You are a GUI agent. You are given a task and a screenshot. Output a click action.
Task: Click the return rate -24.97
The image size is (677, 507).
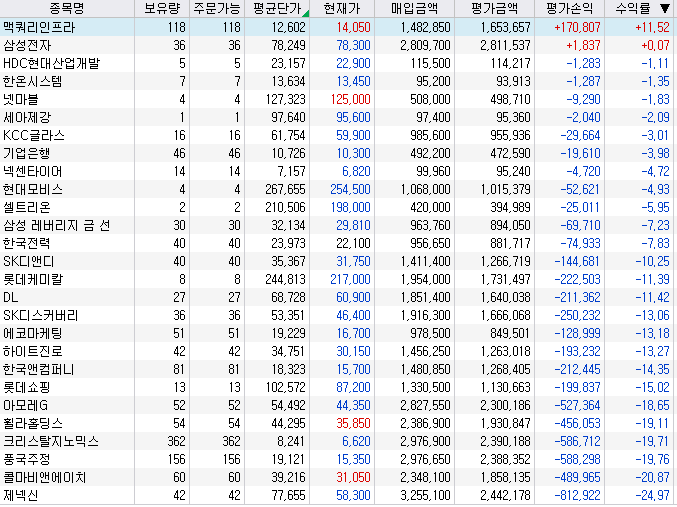tap(652, 495)
